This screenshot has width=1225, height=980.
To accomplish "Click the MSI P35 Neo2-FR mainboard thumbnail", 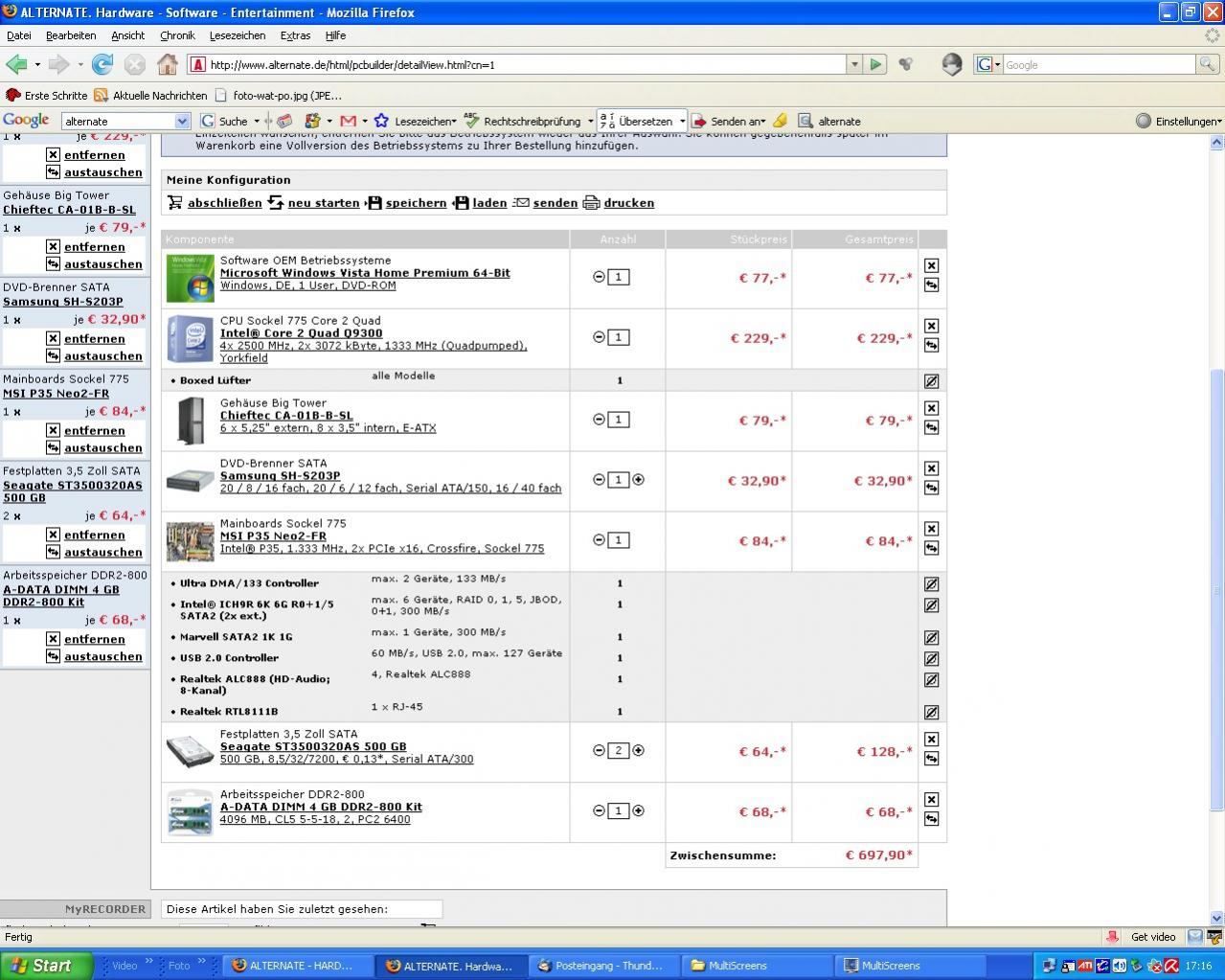I will 191,541.
